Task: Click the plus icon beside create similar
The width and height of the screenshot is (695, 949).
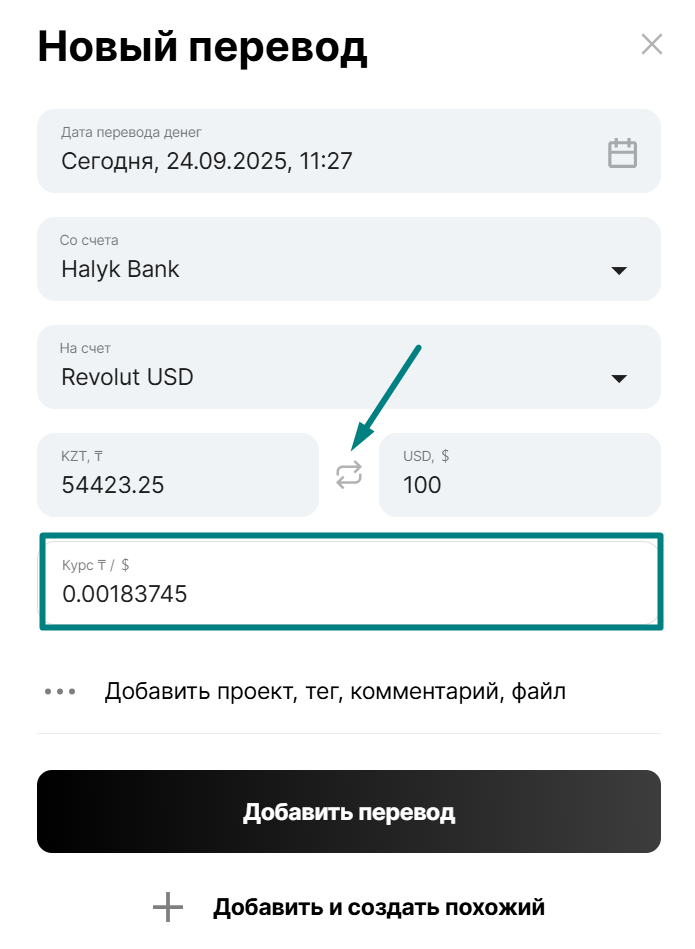Action: coord(168,907)
